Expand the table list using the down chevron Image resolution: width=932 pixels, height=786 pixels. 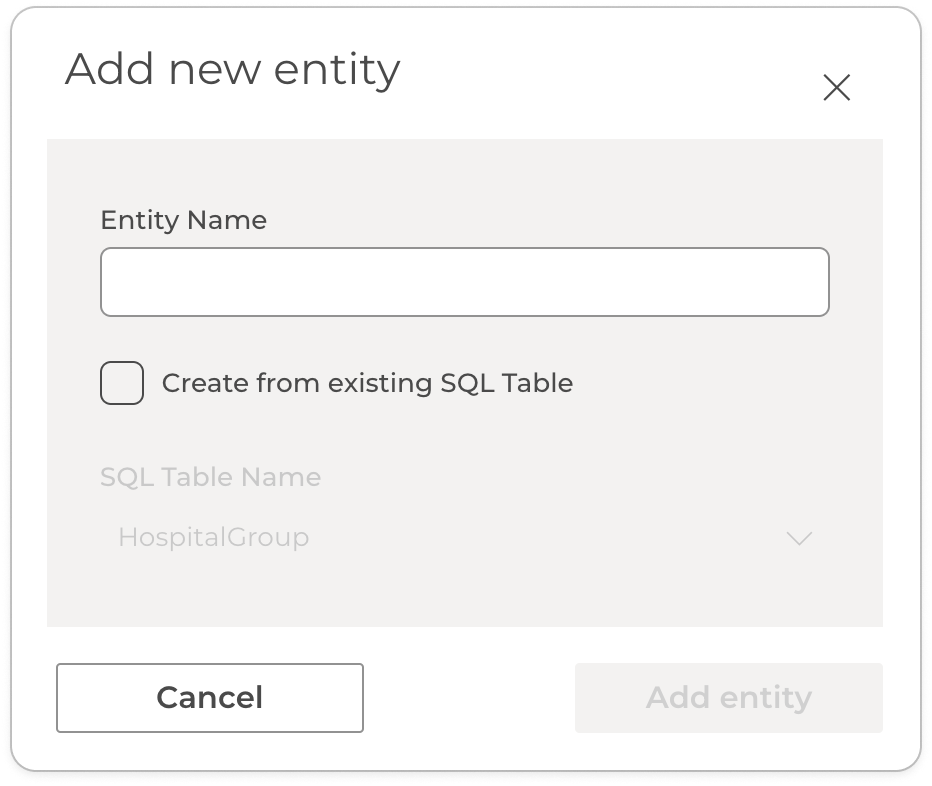pos(798,539)
